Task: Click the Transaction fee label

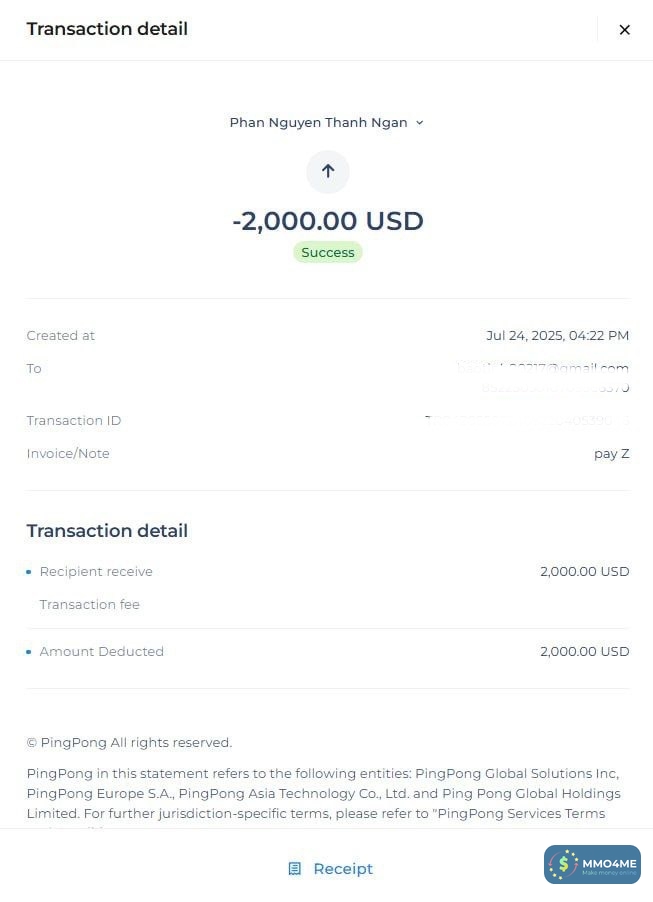Action: [90, 605]
